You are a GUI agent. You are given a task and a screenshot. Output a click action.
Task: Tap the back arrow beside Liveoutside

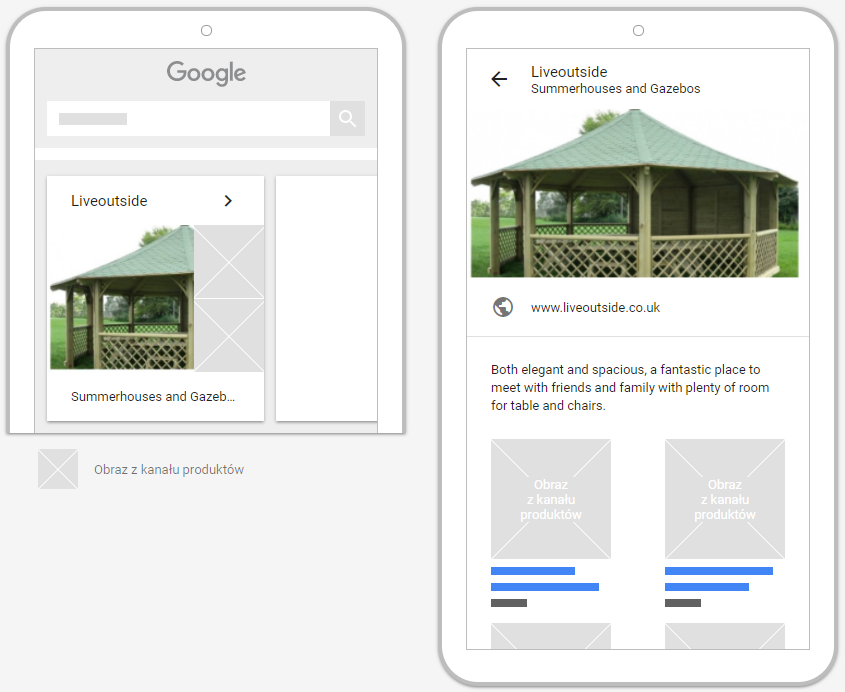[499, 79]
